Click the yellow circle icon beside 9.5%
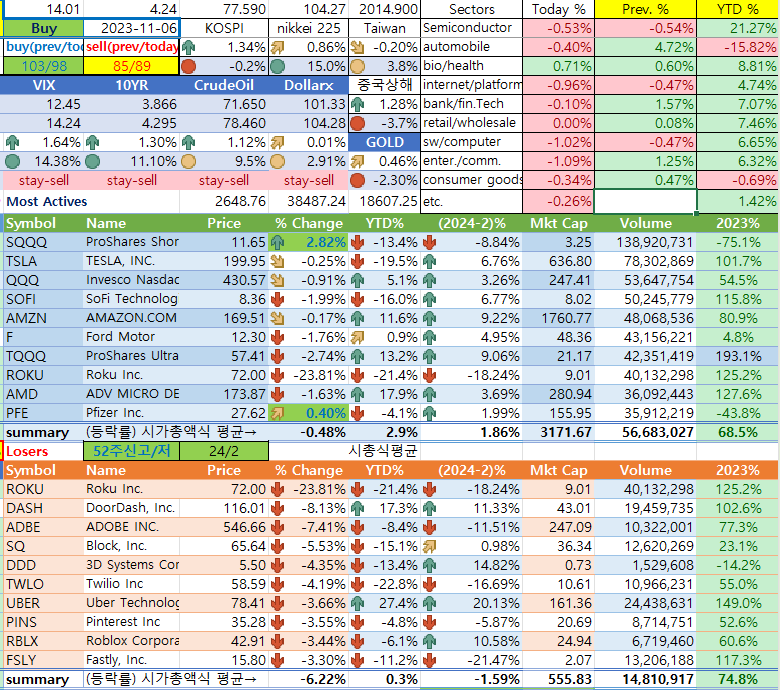Viewport: 780px width, 690px height. tap(189, 162)
